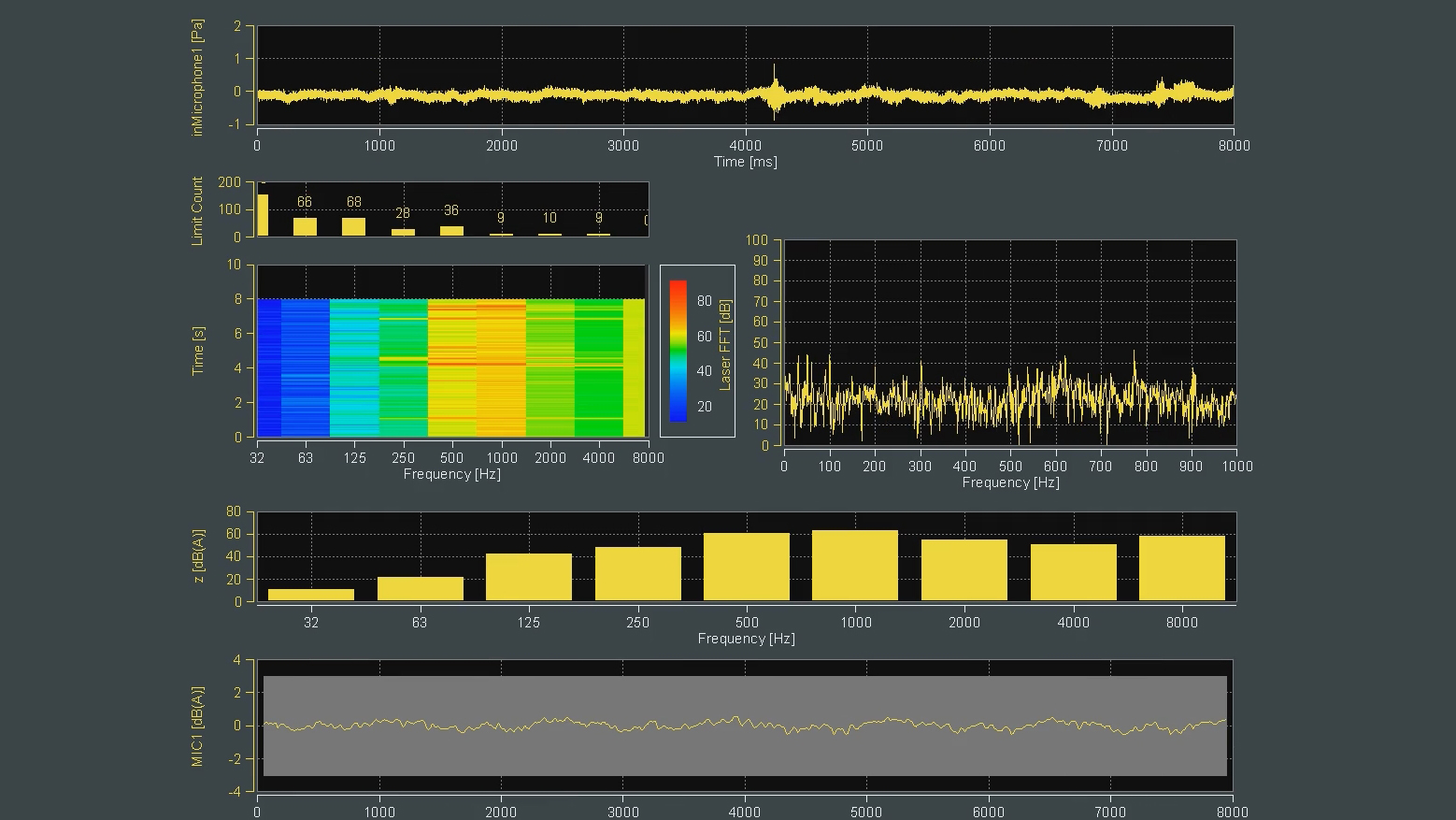Select the Limit Count bar labeled 36
1456x820 pixels.
click(451, 231)
